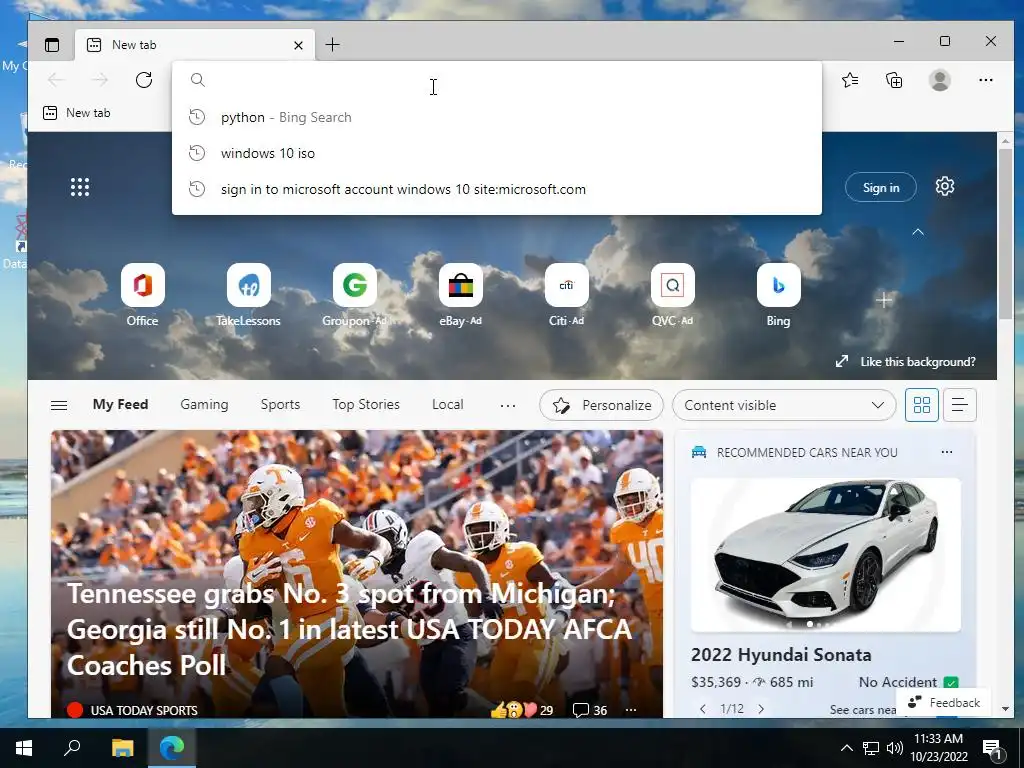
Task: Select the New tab browser tab
Action: click(x=195, y=45)
